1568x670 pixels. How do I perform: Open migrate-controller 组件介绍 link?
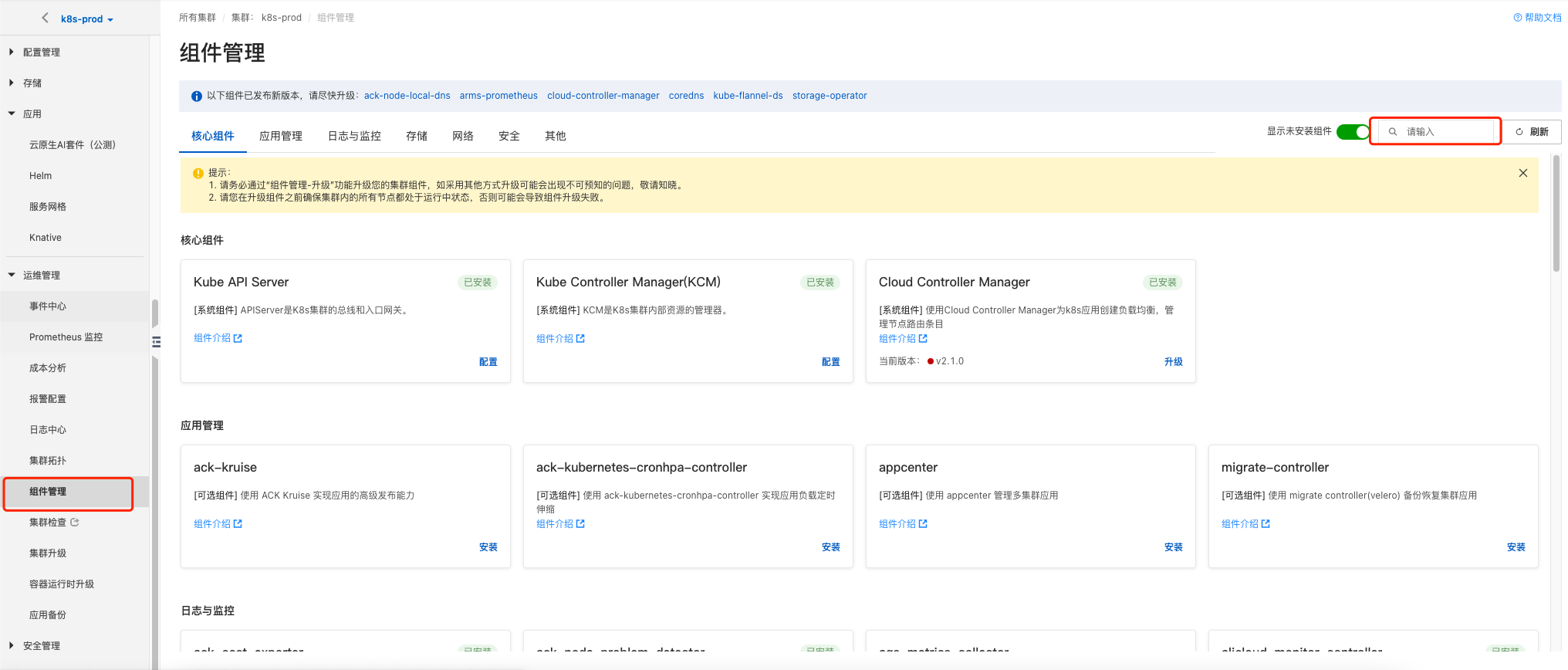coord(1245,523)
